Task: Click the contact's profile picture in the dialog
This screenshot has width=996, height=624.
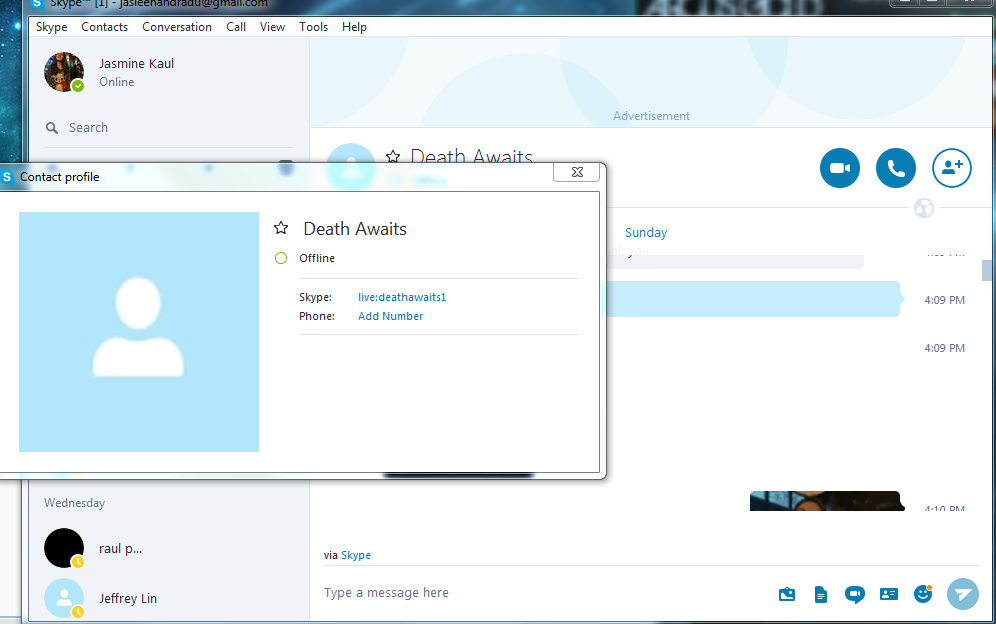Action: [138, 332]
